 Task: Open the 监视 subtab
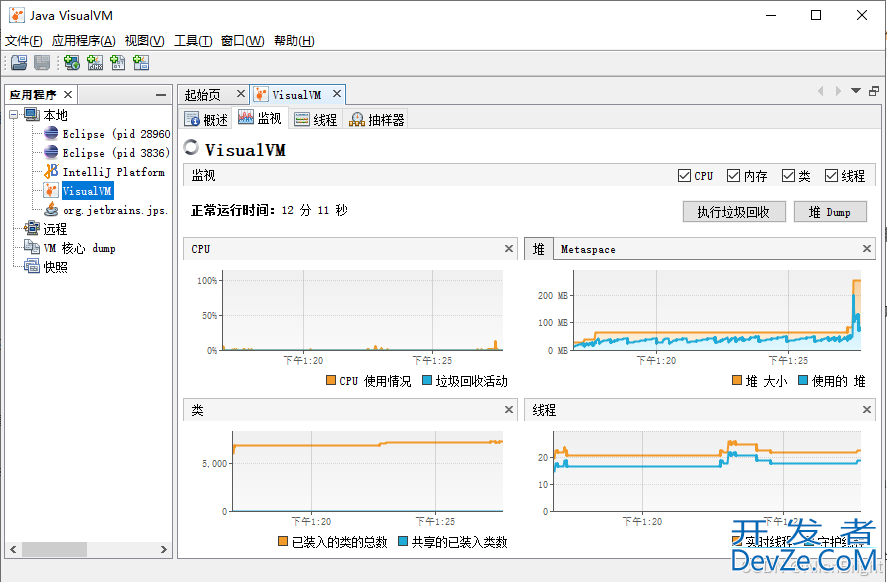260,118
